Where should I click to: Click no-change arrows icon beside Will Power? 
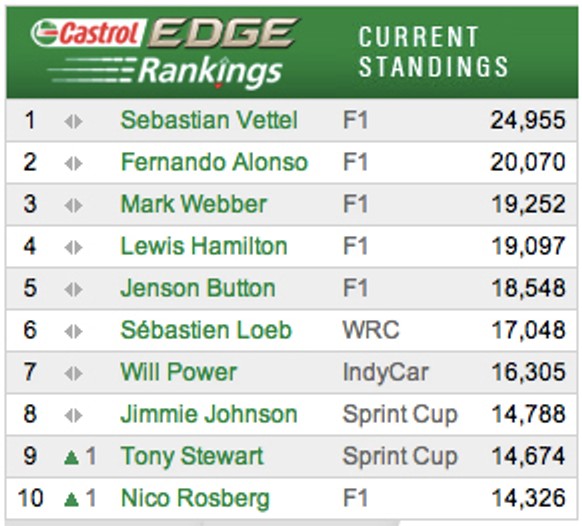coord(73,373)
